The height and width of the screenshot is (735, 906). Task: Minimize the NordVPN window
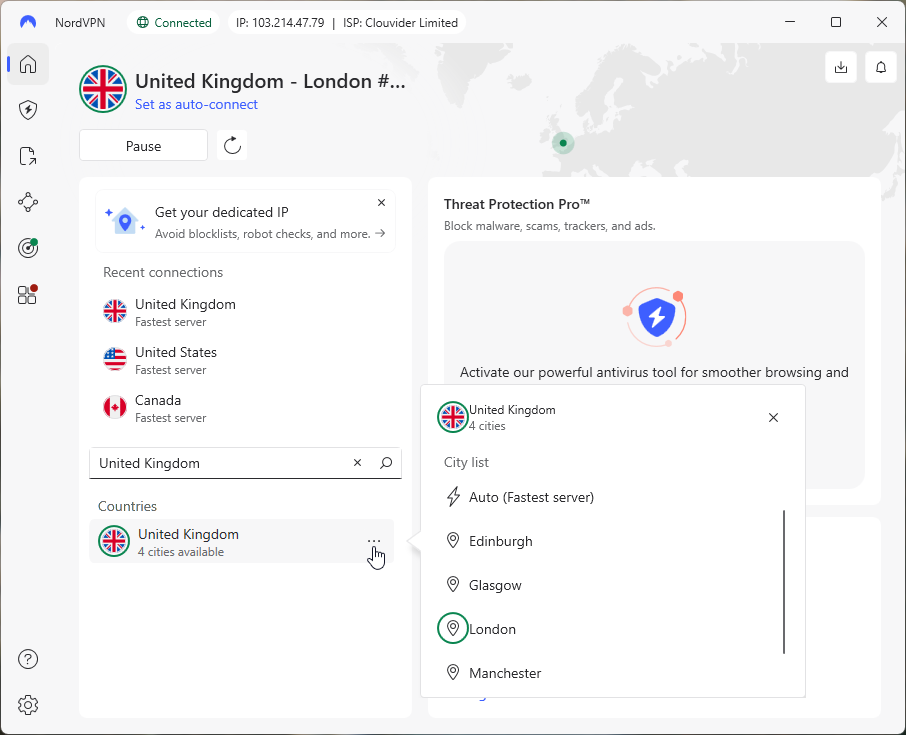coord(790,22)
